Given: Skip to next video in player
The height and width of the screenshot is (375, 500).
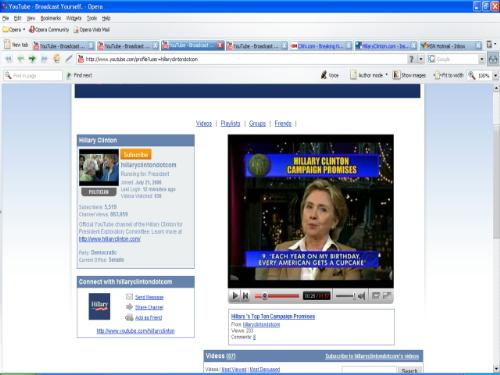Looking at the screenshot, I should pos(246,295).
